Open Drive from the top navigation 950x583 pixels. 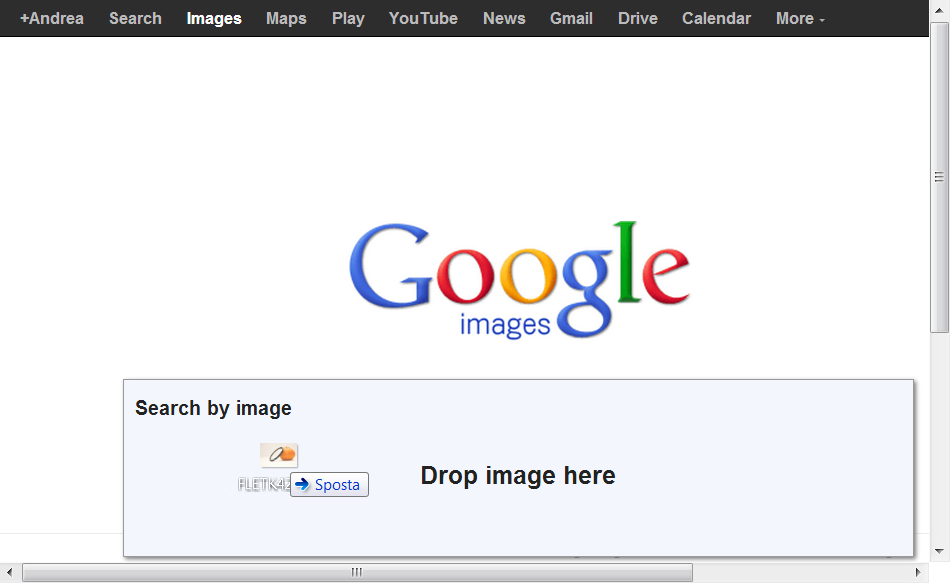[x=637, y=19]
